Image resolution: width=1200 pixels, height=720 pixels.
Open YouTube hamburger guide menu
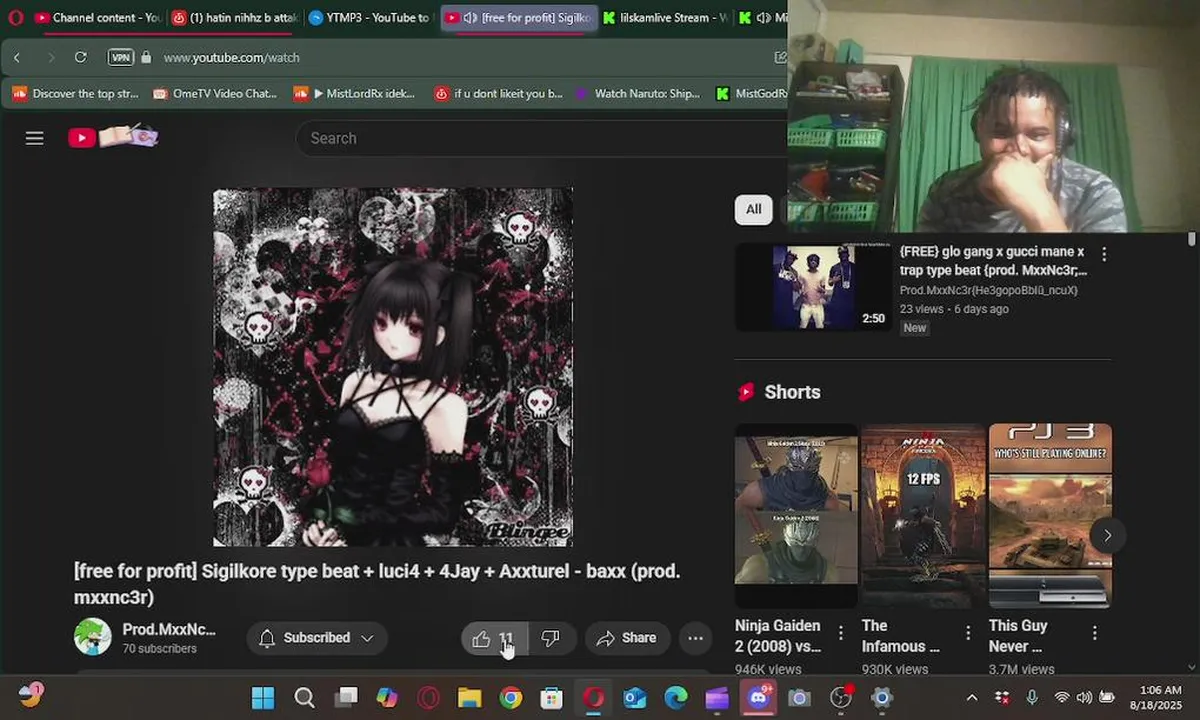coord(35,138)
